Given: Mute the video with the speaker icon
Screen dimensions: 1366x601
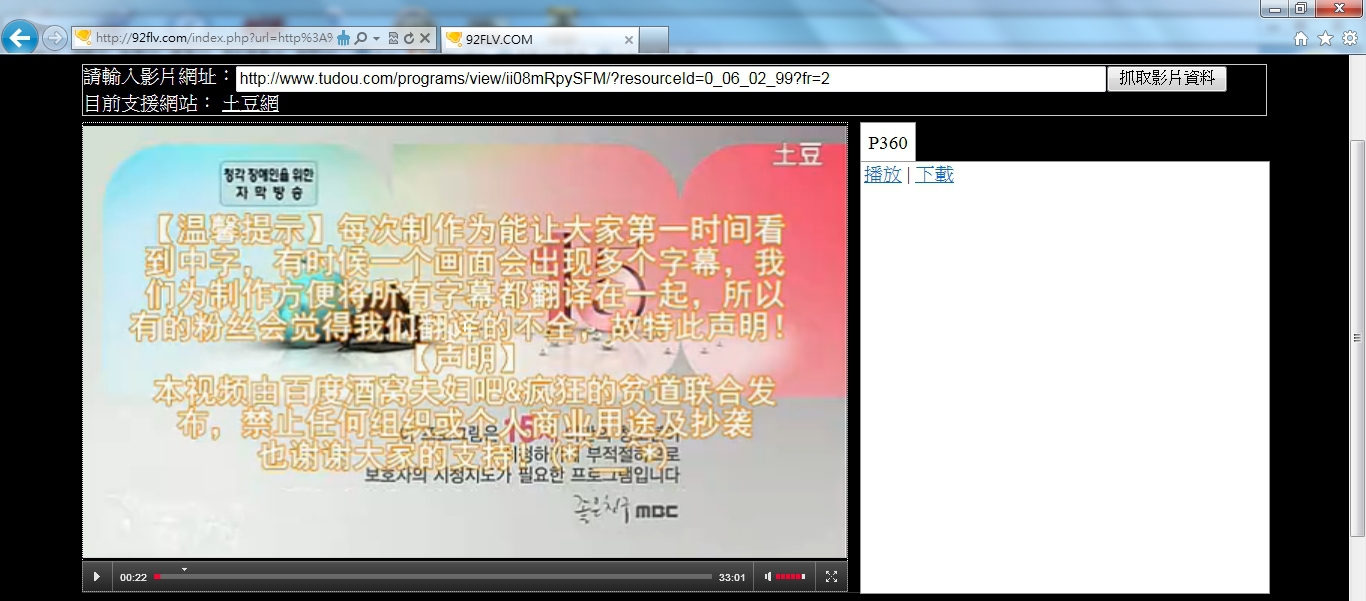Looking at the screenshot, I should pos(768,577).
